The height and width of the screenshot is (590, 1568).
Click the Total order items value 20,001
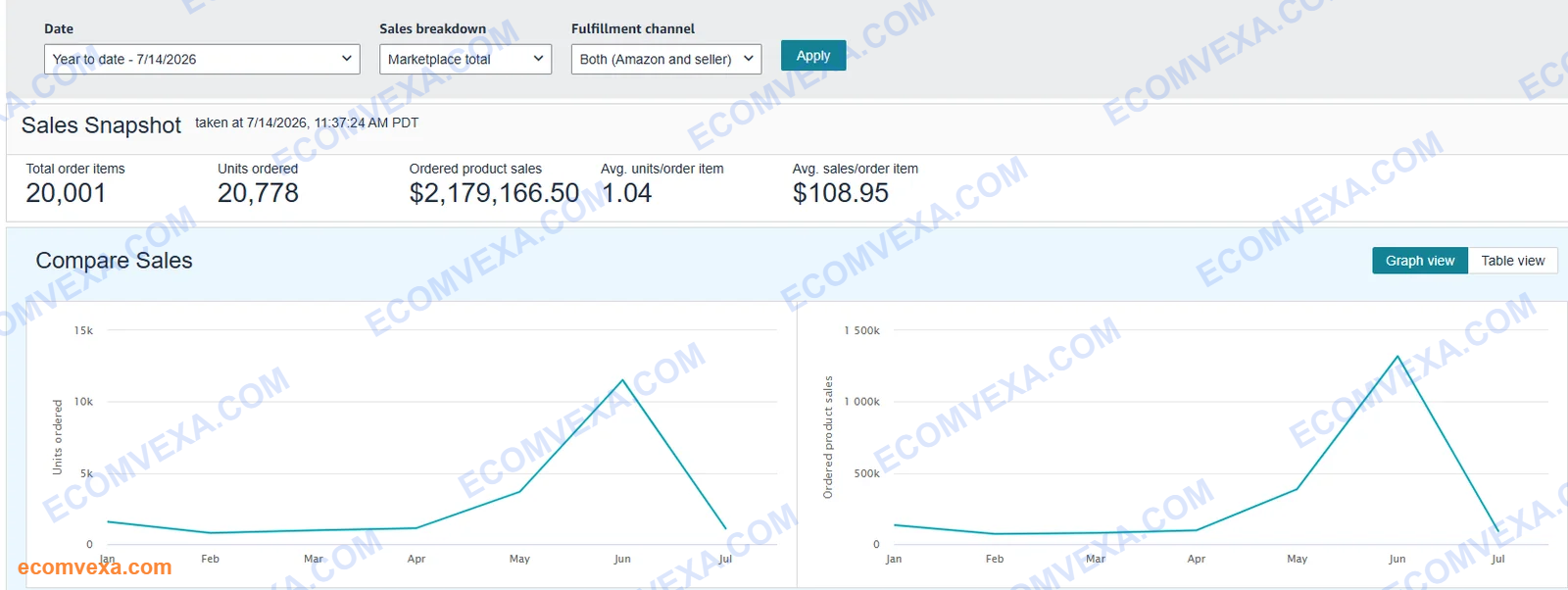point(66,193)
